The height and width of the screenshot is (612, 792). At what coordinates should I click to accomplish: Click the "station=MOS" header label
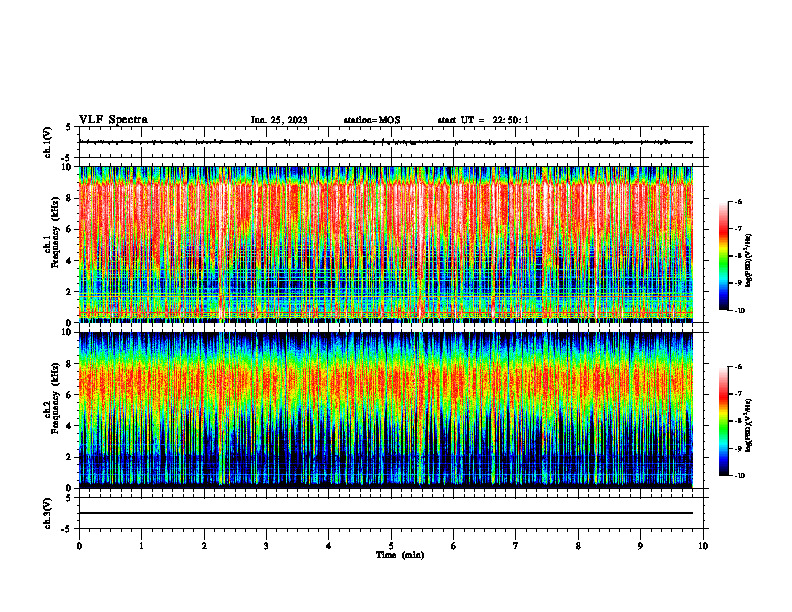coord(372,120)
